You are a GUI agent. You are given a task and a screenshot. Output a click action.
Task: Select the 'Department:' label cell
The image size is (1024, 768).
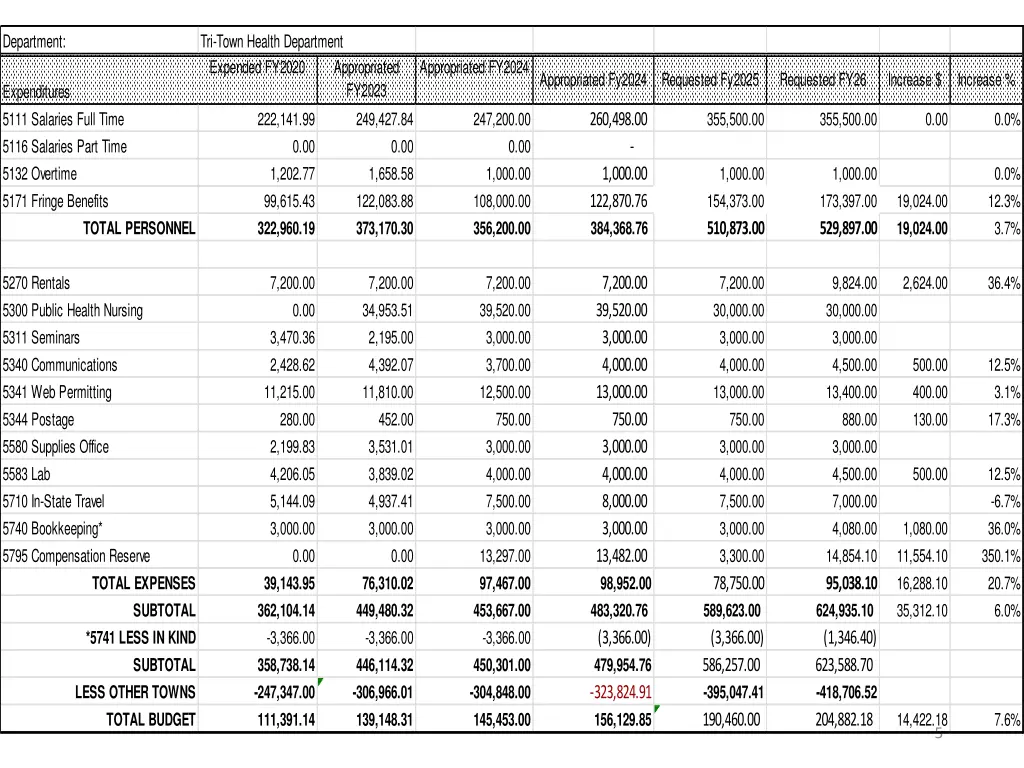click(34, 42)
